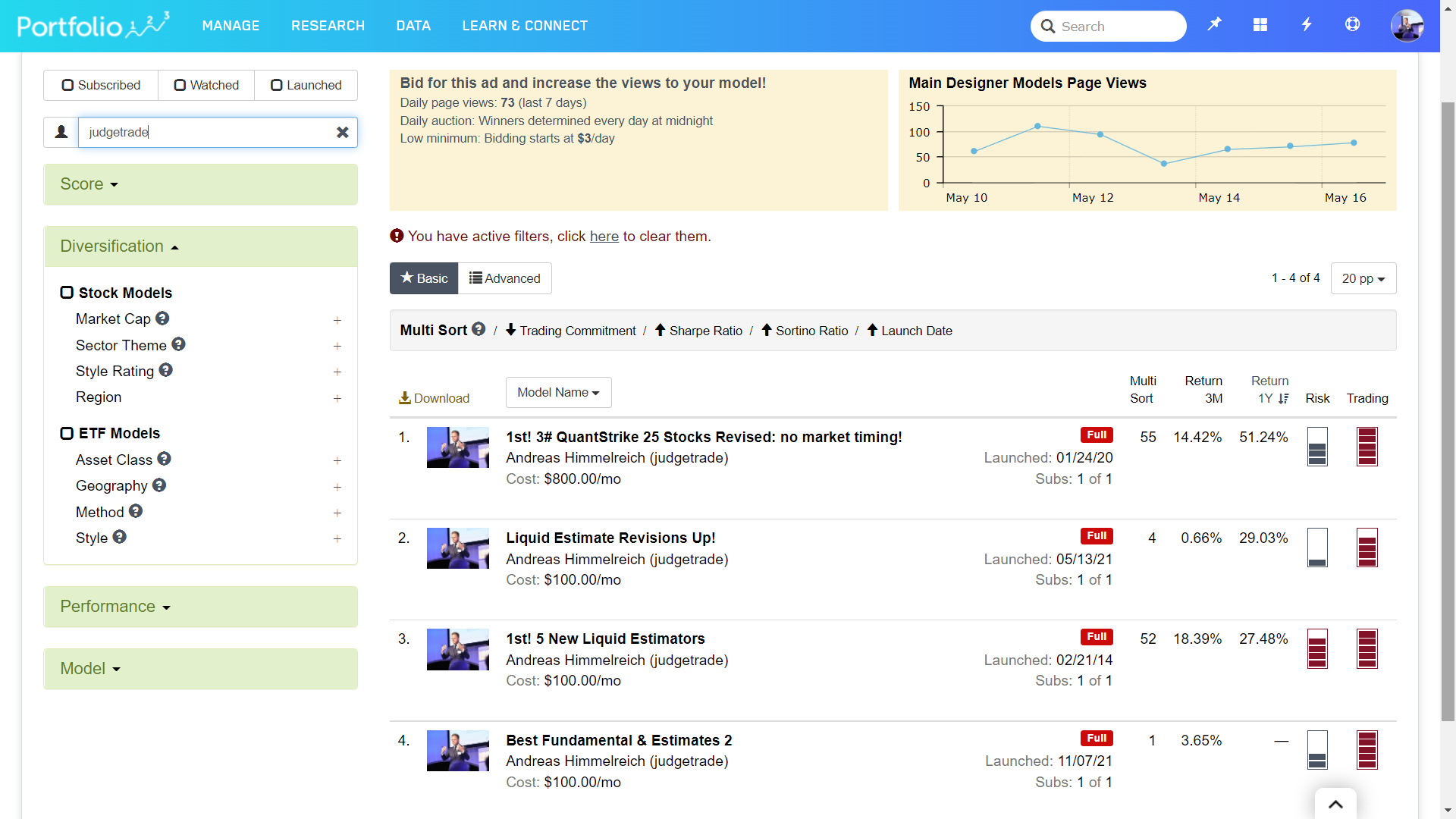Click the lightning bolt icon
This screenshot has height=819, width=1456.
tap(1307, 25)
